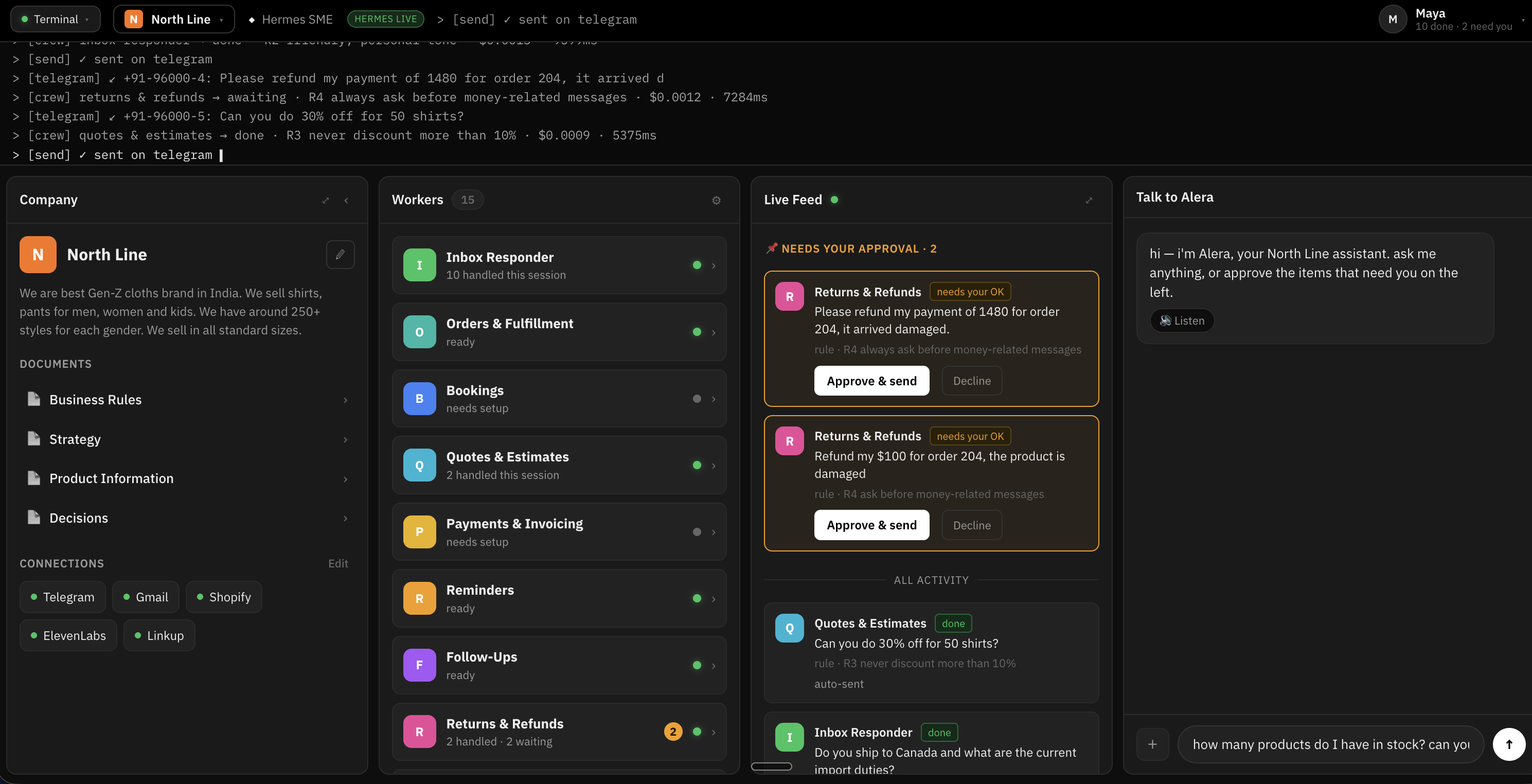Open the Reminders worker icon

tap(419, 598)
